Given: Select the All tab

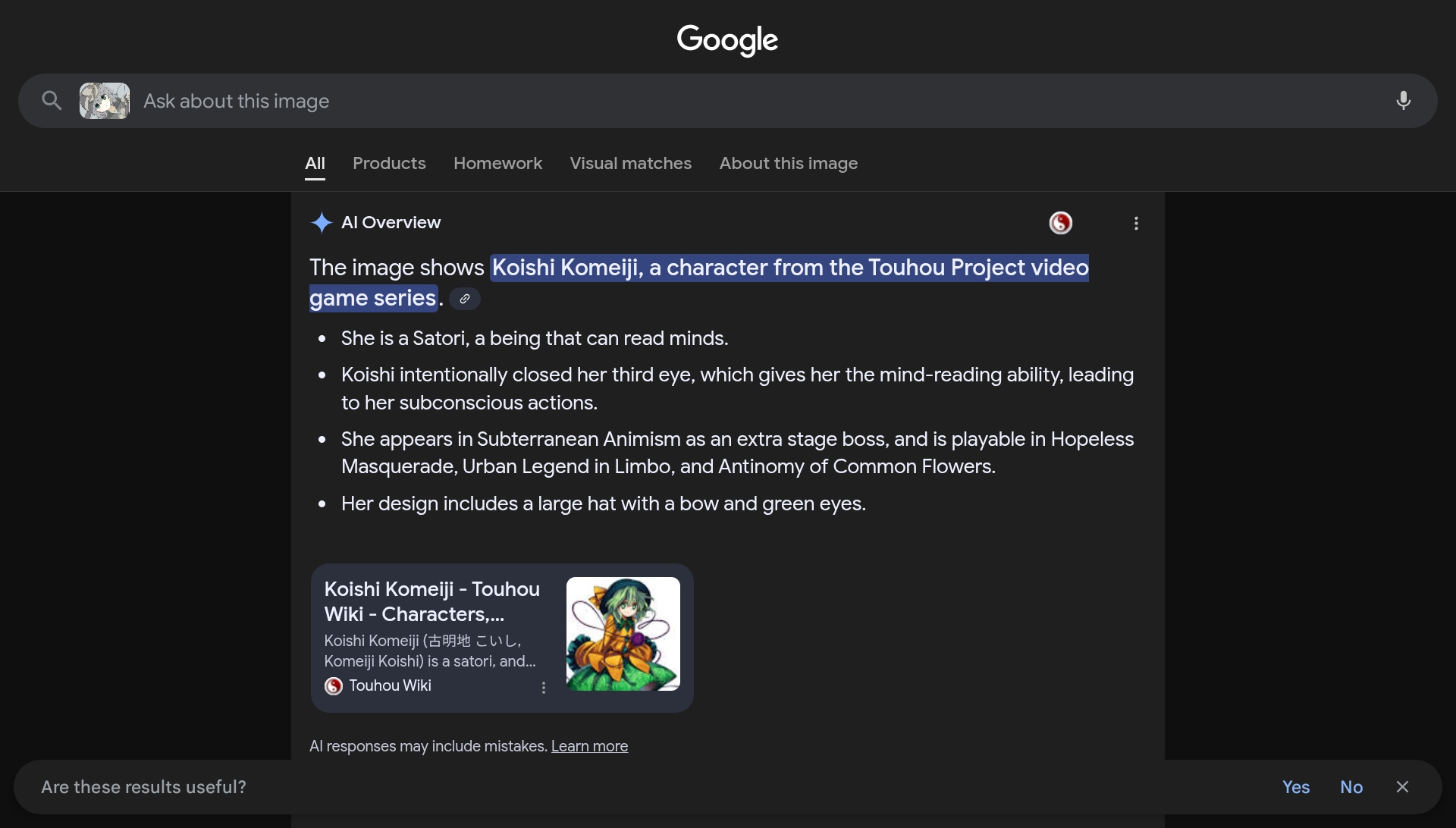Looking at the screenshot, I should (x=315, y=163).
